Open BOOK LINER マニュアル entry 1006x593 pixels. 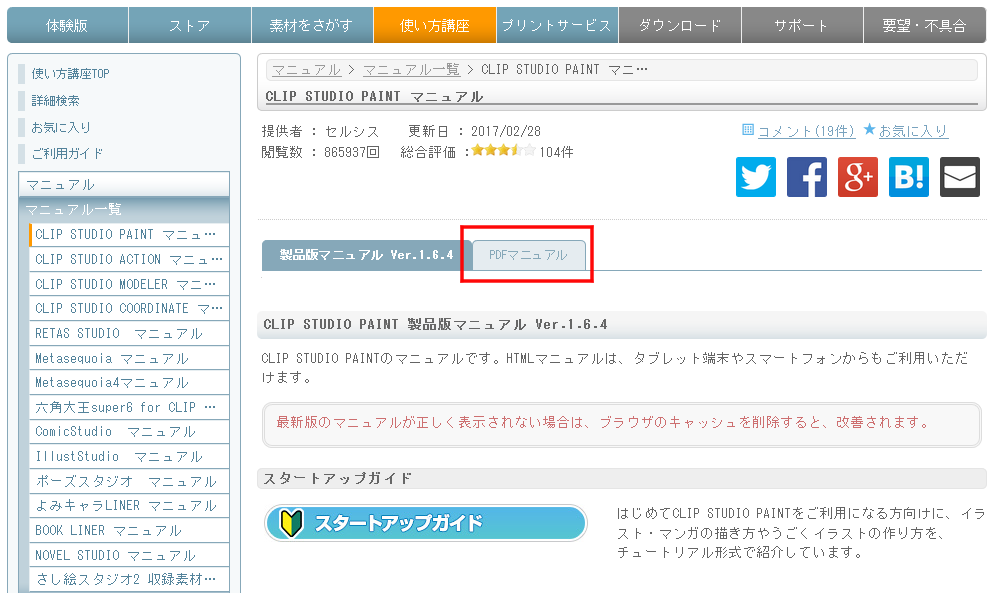[x=129, y=530]
